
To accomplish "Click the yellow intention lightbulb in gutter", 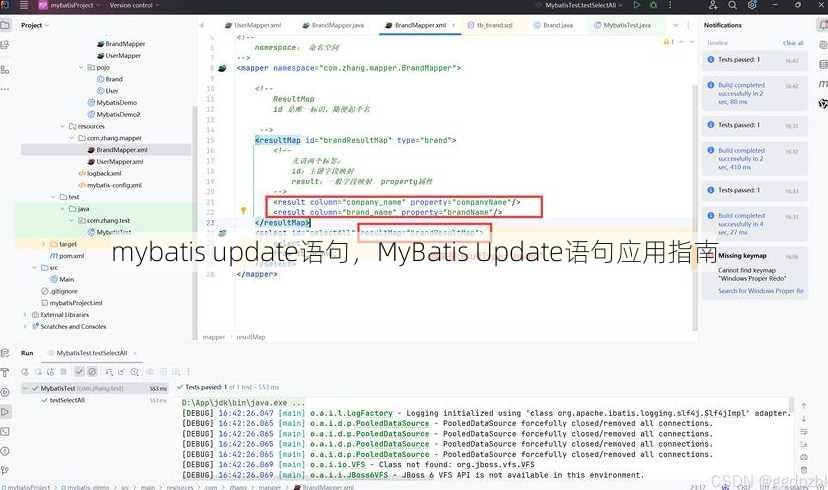I will pyautogui.click(x=243, y=210).
